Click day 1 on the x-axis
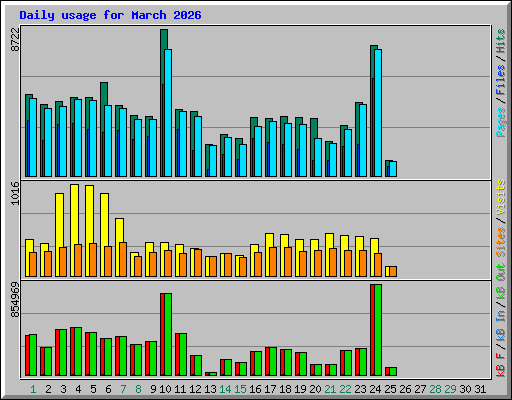512x400 pixels. (33, 389)
